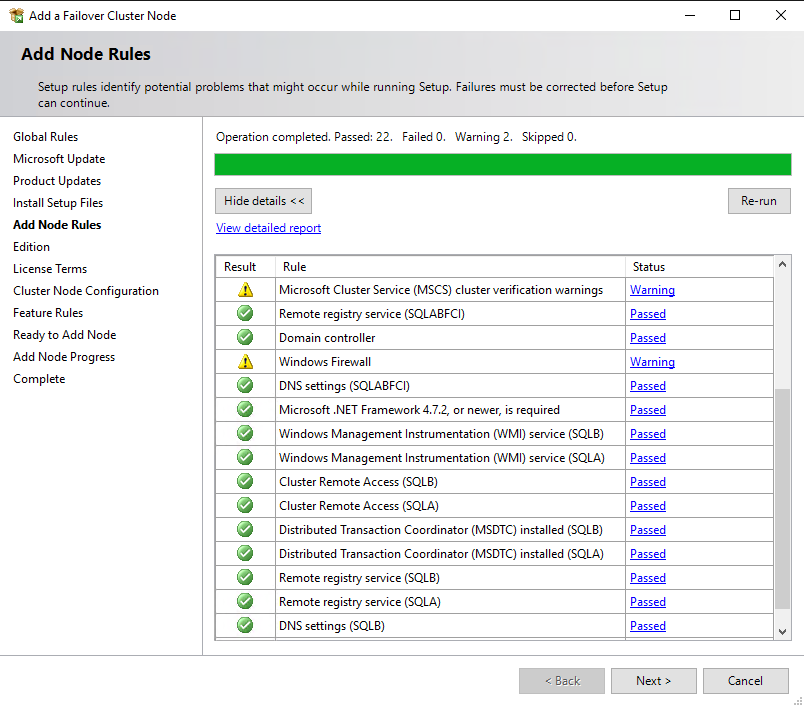Click the passed icon for Cluster Remote Access (SQLB)
The width and height of the screenshot is (804, 706).
pyautogui.click(x=245, y=481)
